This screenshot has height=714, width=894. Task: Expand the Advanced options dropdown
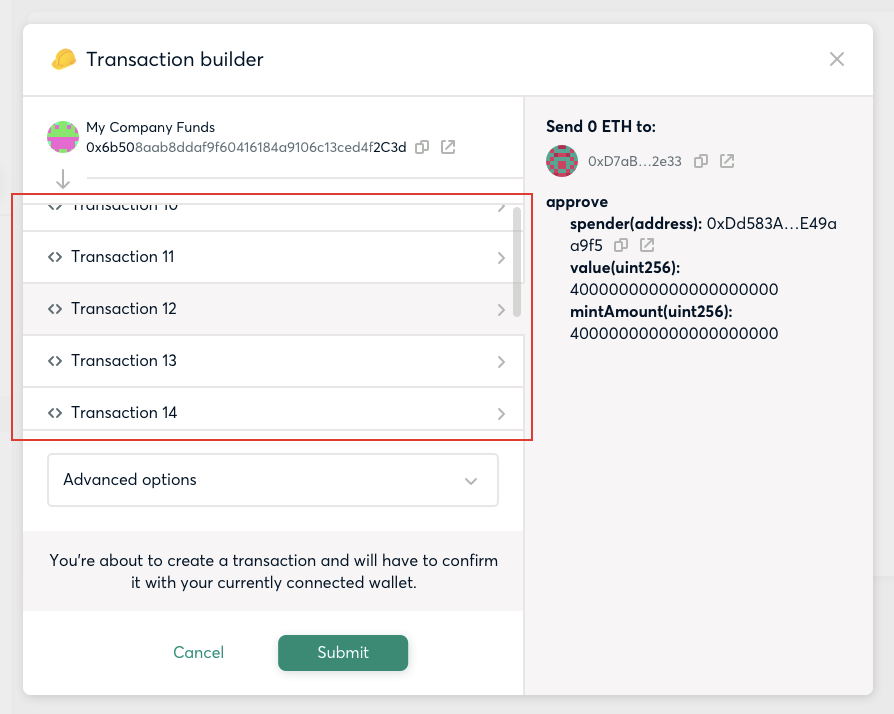pos(273,480)
